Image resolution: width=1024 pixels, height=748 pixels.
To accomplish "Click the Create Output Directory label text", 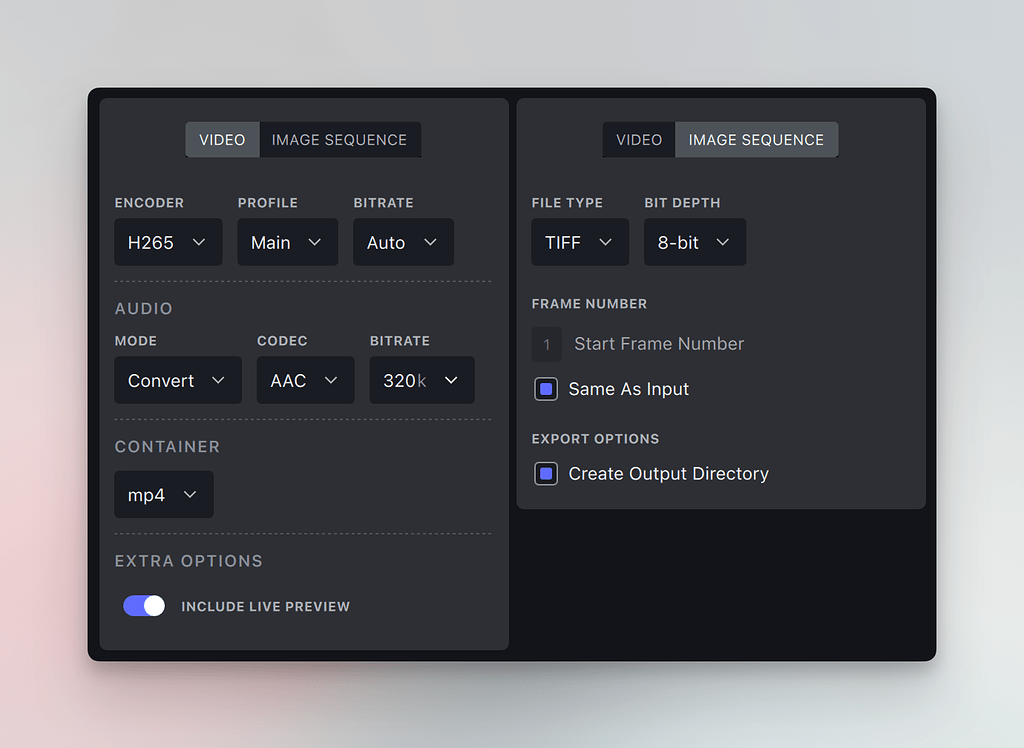I will pyautogui.click(x=668, y=474).
